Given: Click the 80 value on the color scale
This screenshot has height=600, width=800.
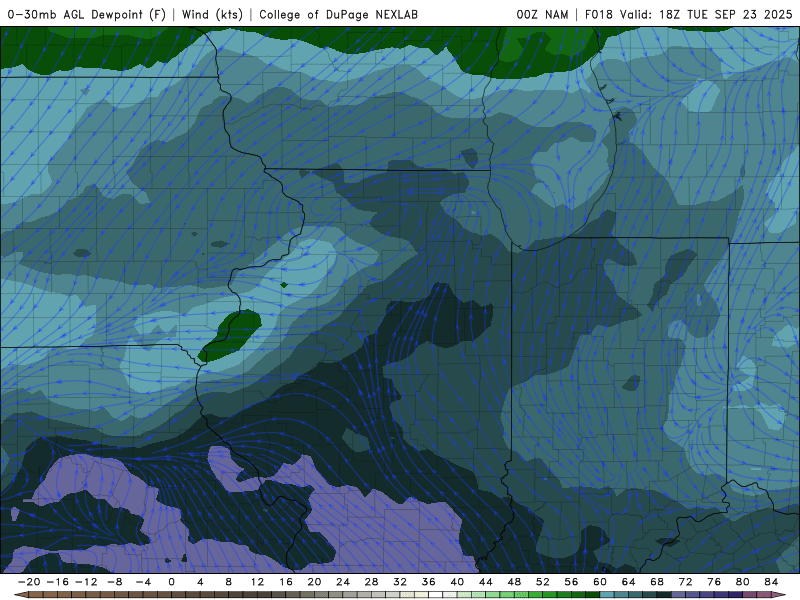Looking at the screenshot, I should (x=743, y=582).
